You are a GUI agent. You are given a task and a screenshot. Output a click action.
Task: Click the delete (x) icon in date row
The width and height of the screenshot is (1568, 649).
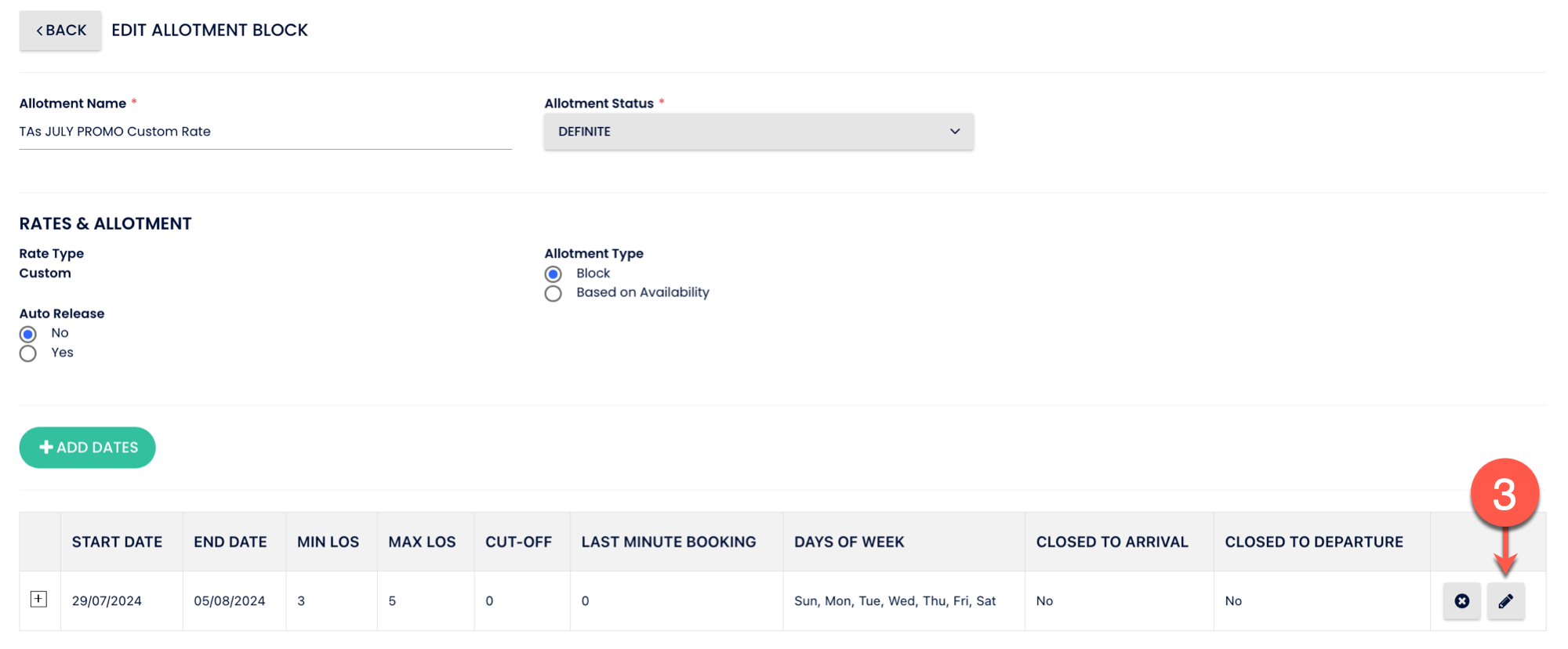click(x=1461, y=601)
